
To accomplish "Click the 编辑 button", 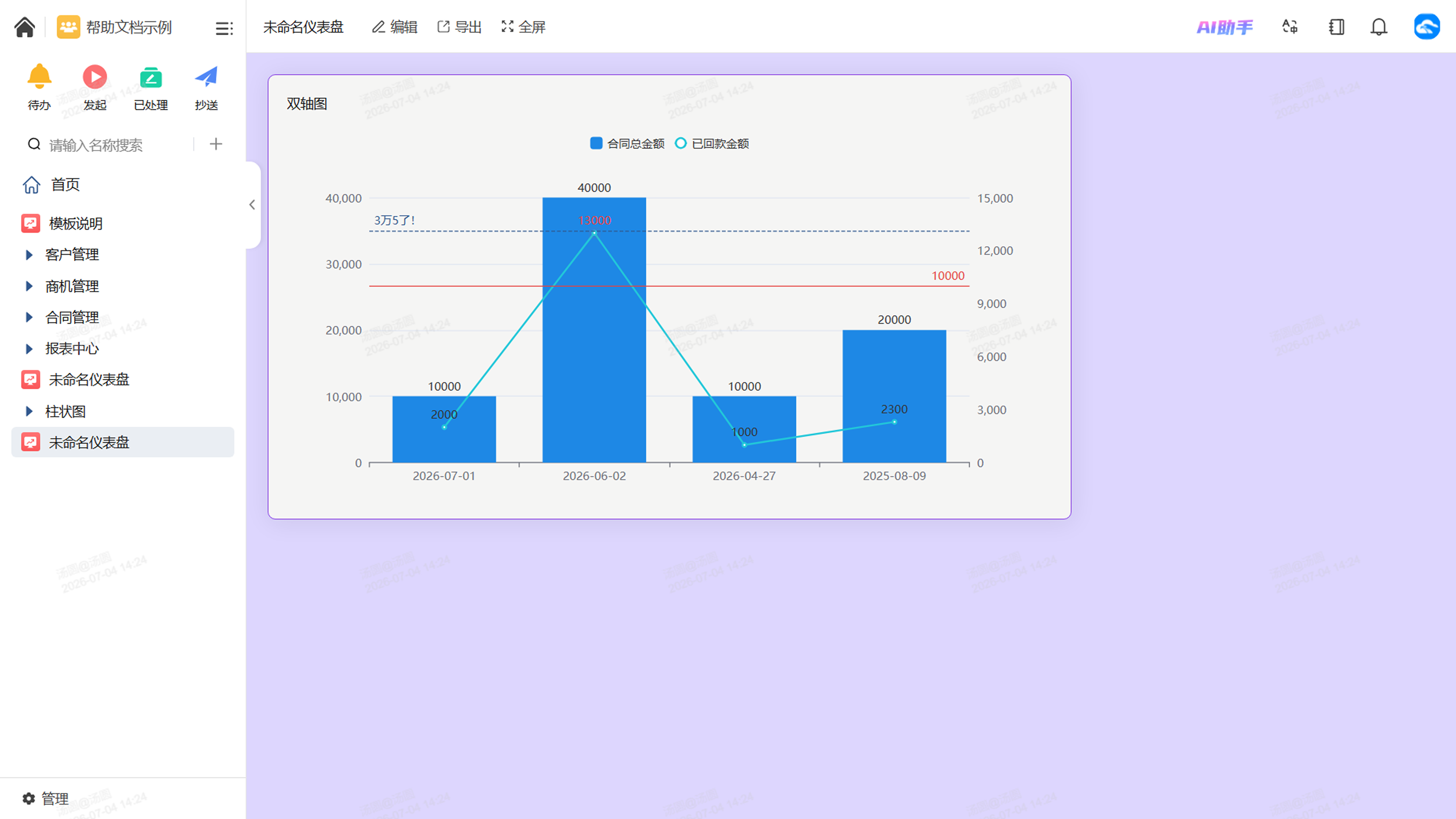I will coord(394,27).
